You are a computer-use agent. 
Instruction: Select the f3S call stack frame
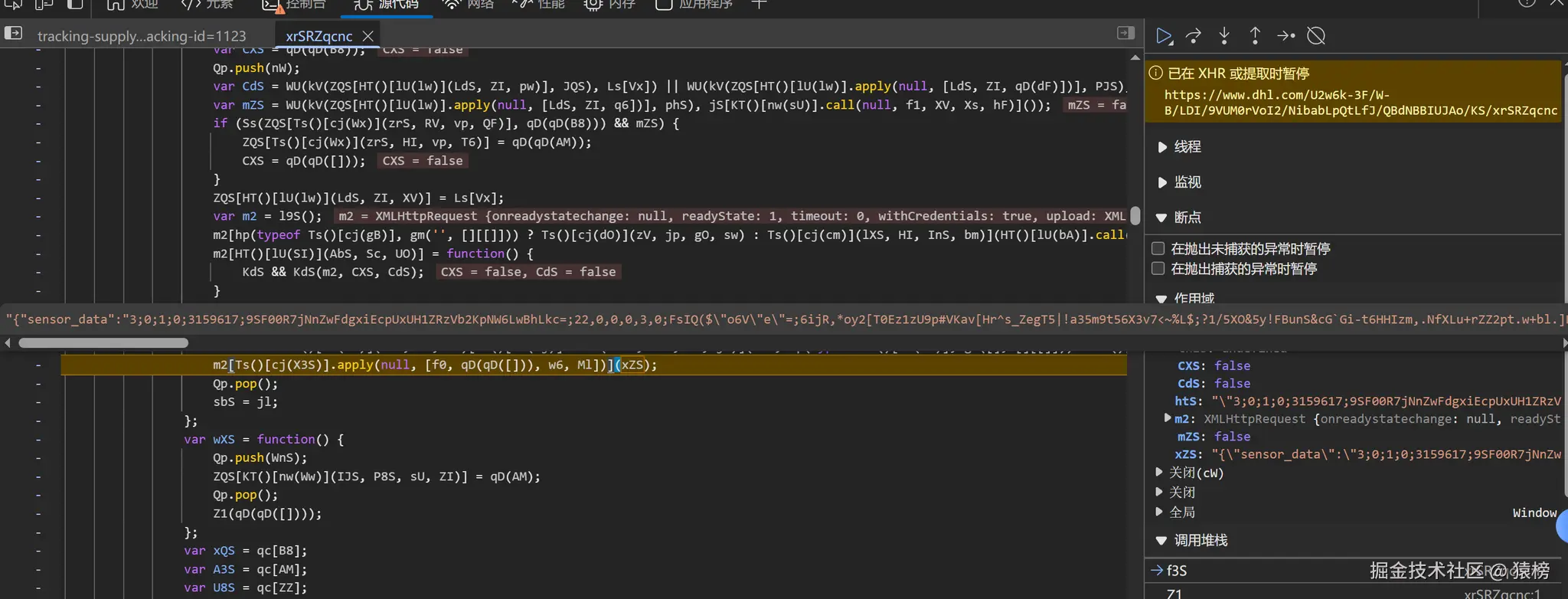(x=1177, y=571)
